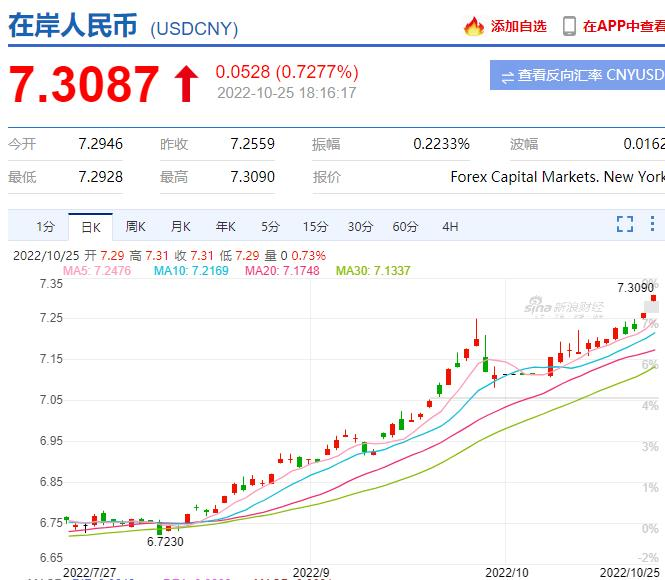Select the 日K chart tab
The height and width of the screenshot is (580, 665).
(91, 227)
